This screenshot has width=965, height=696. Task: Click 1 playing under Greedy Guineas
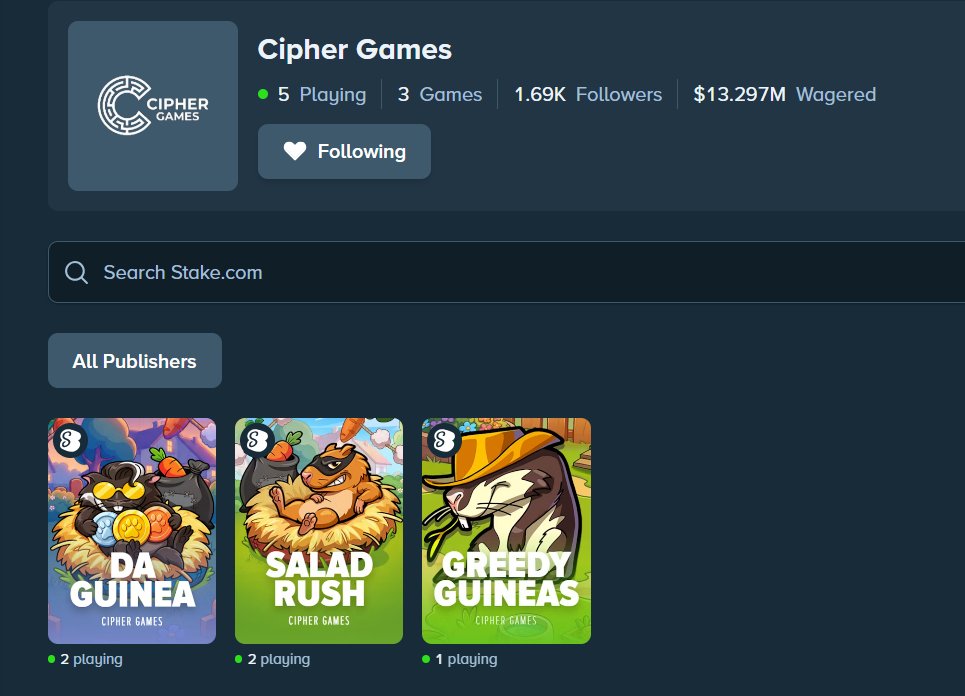pos(466,659)
